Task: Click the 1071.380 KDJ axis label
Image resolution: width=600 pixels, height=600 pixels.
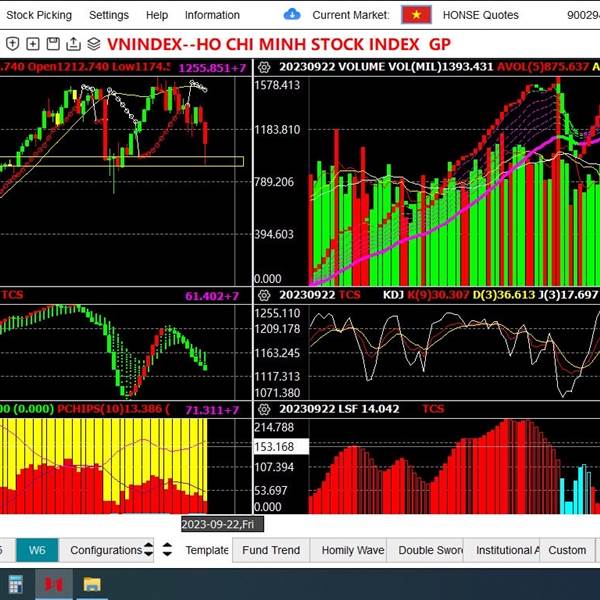Action: 277,393
